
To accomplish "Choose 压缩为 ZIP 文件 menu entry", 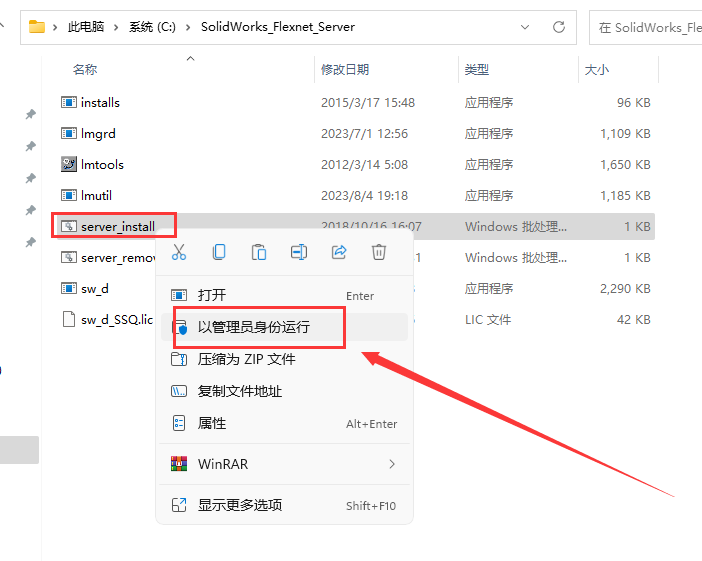I will click(x=246, y=359).
